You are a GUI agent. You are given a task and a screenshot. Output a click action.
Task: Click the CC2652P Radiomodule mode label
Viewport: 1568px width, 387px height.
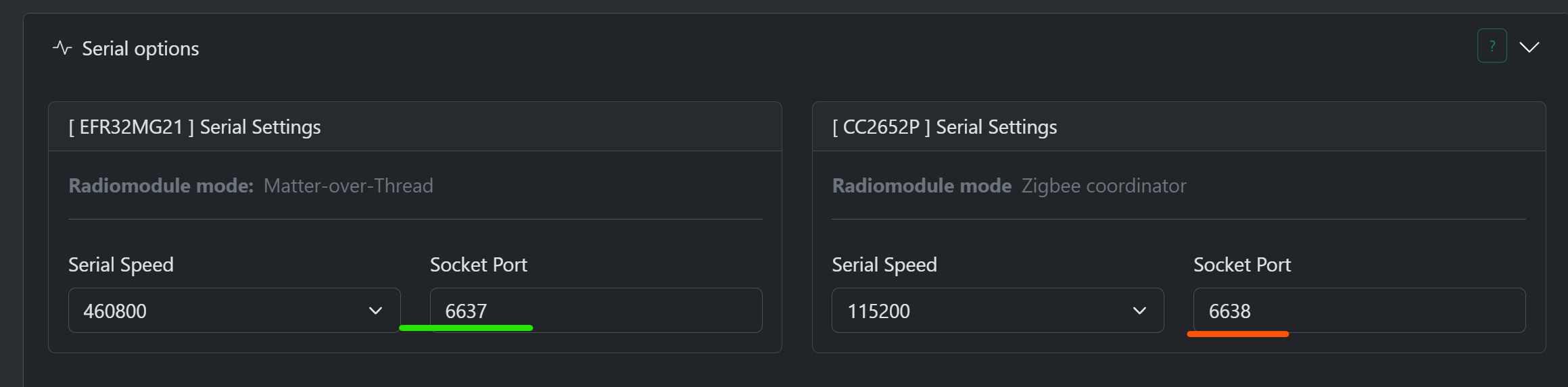tap(922, 186)
